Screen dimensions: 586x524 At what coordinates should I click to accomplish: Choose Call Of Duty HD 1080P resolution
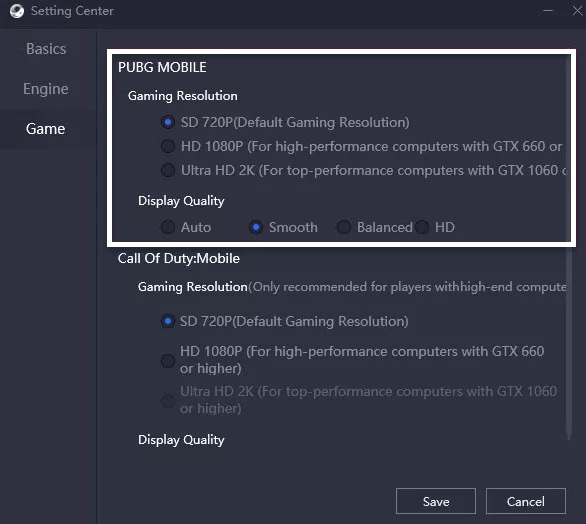(x=168, y=361)
